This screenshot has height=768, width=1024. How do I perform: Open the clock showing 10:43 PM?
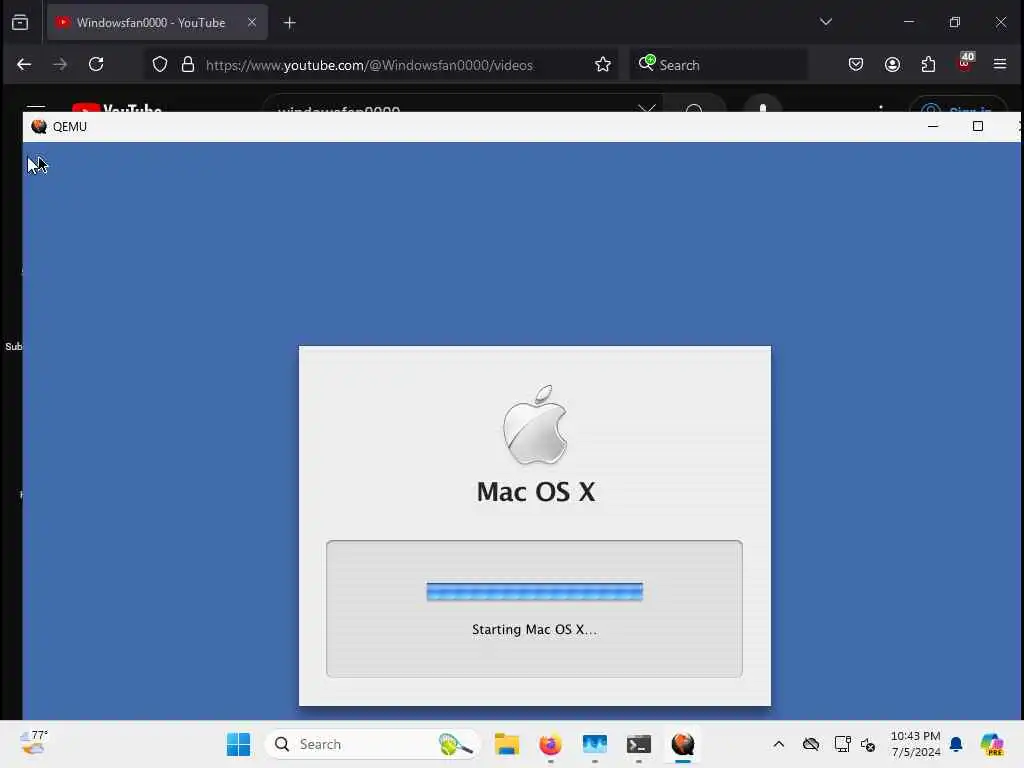pyautogui.click(x=916, y=744)
